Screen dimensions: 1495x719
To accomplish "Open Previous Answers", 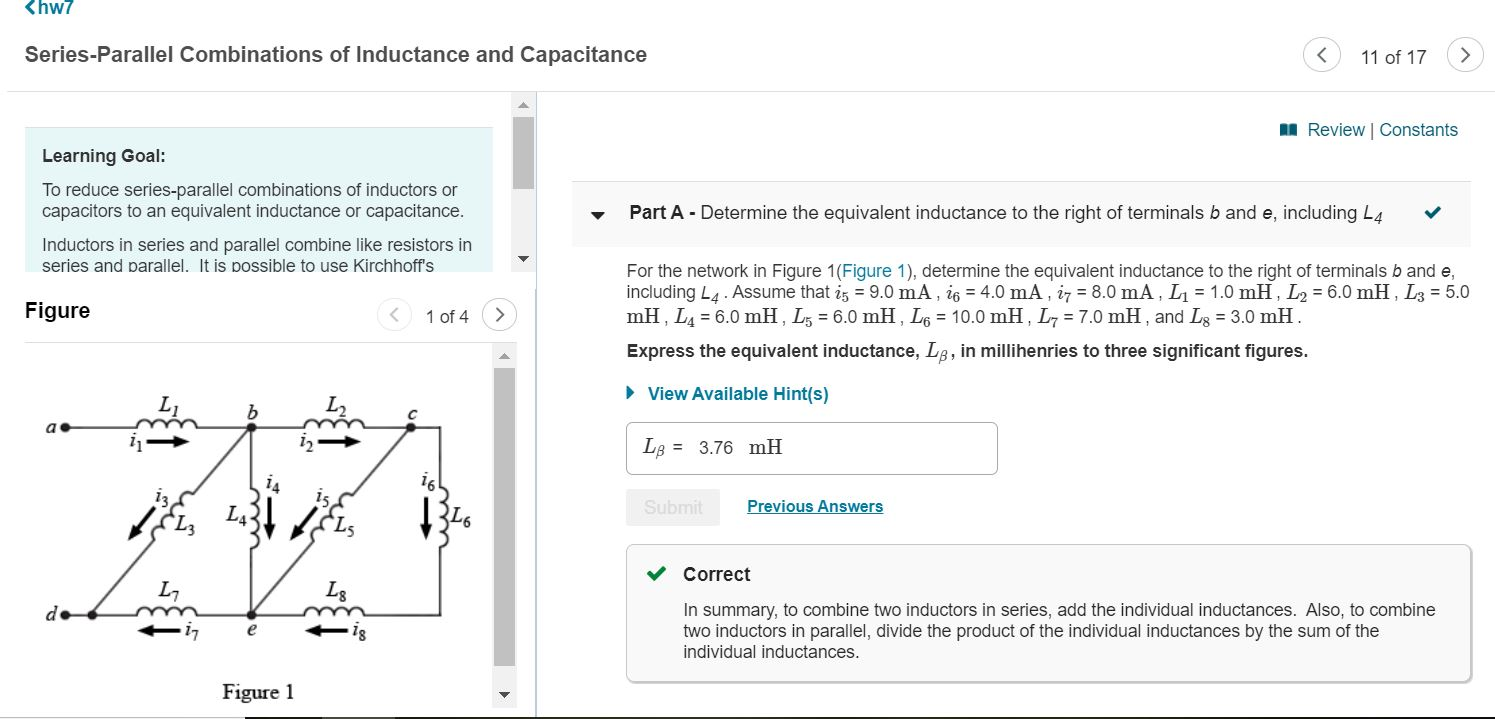I will (x=814, y=506).
